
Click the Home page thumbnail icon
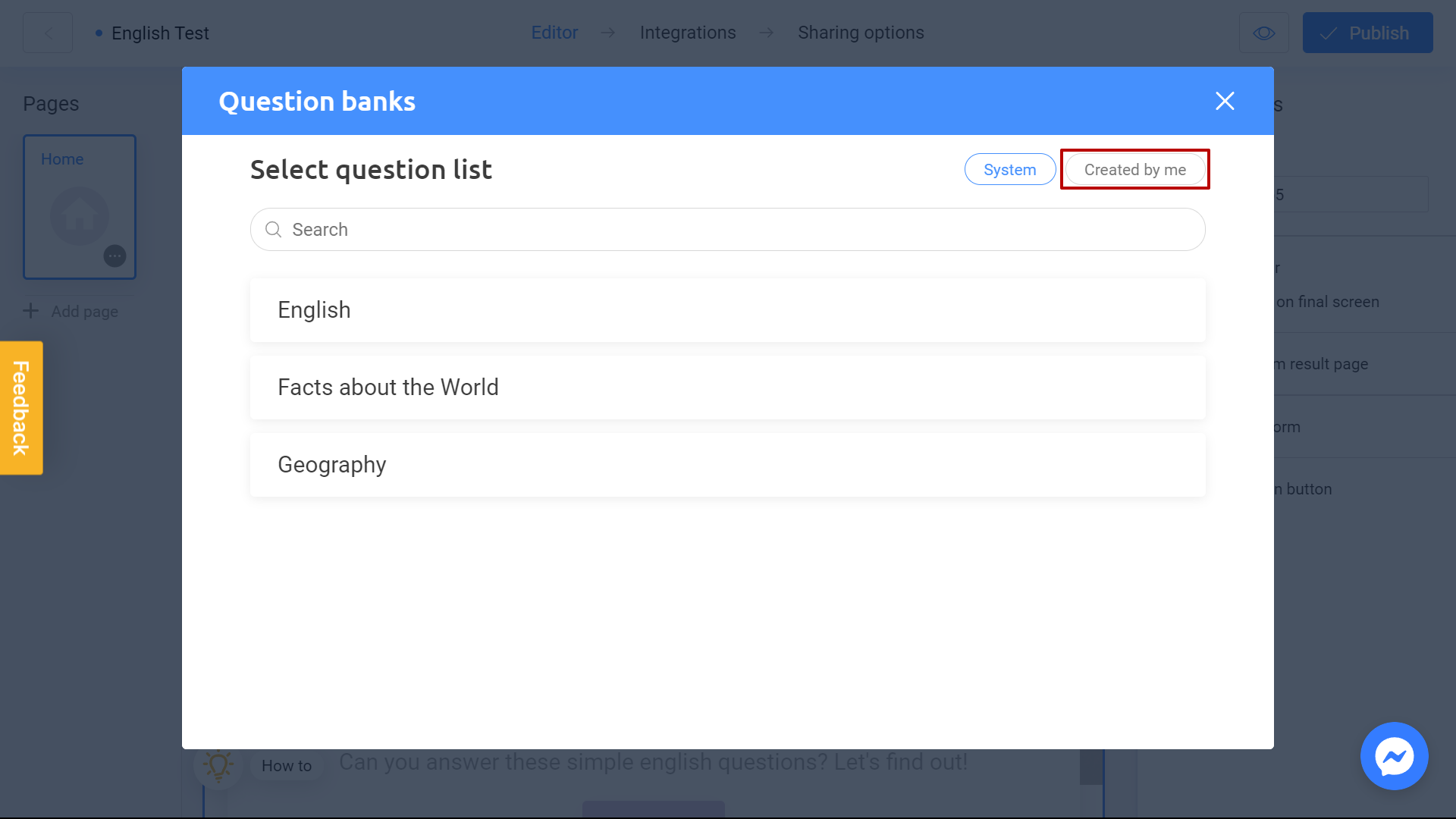point(80,216)
